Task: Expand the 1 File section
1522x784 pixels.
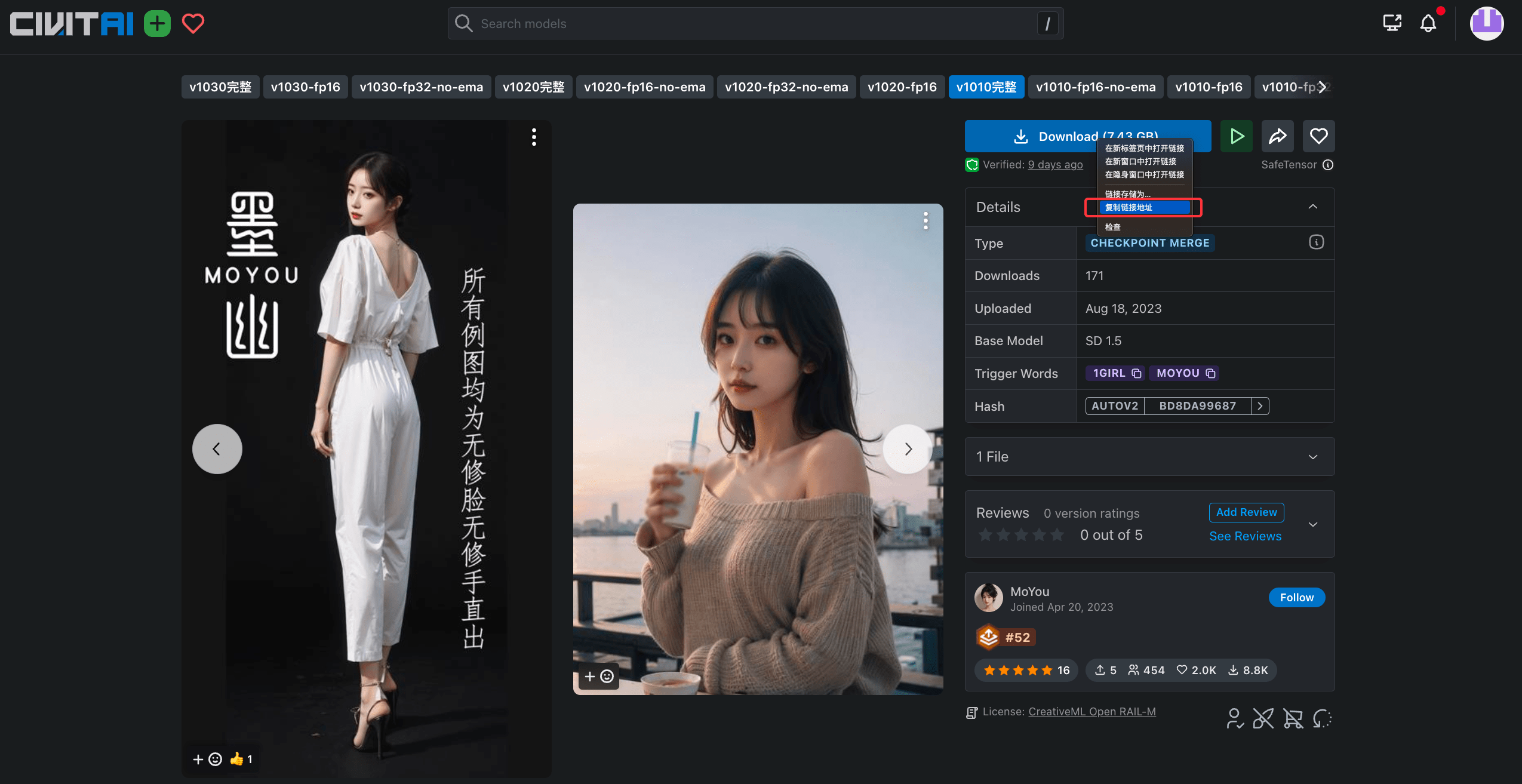Action: coord(1312,457)
